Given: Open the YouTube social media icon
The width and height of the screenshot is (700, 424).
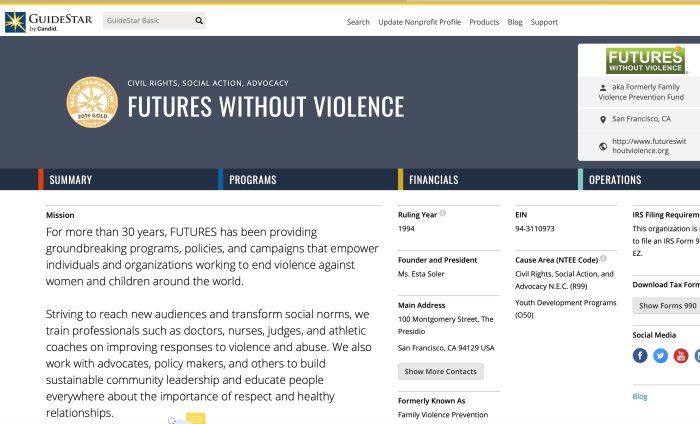Looking at the screenshot, I should pyautogui.click(x=681, y=355).
